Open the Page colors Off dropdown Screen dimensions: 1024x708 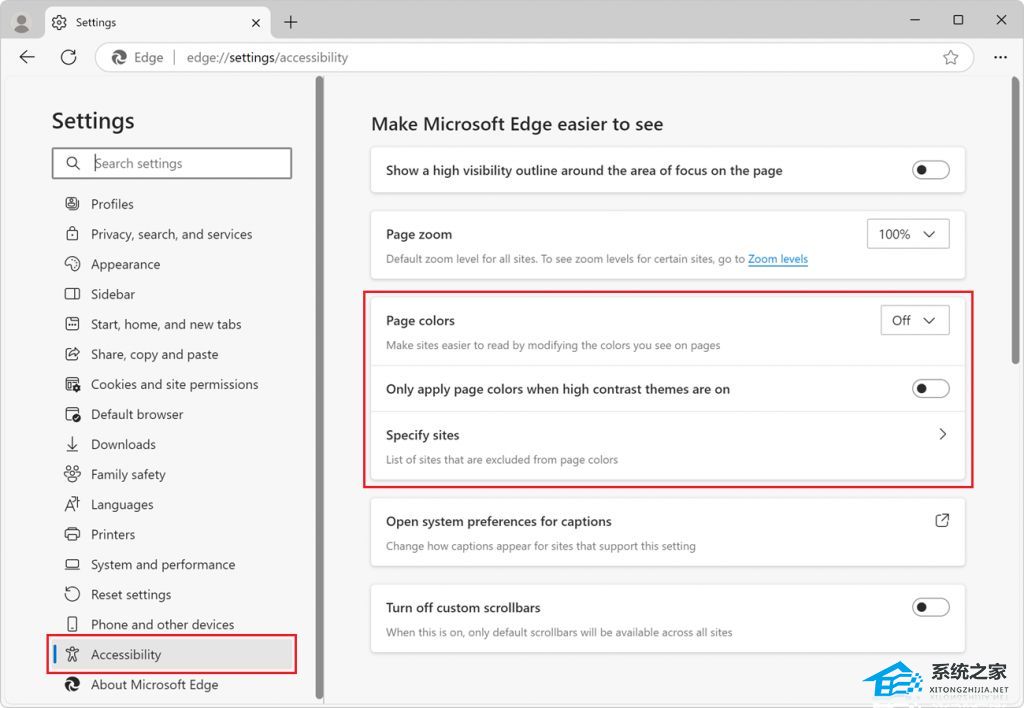(915, 320)
